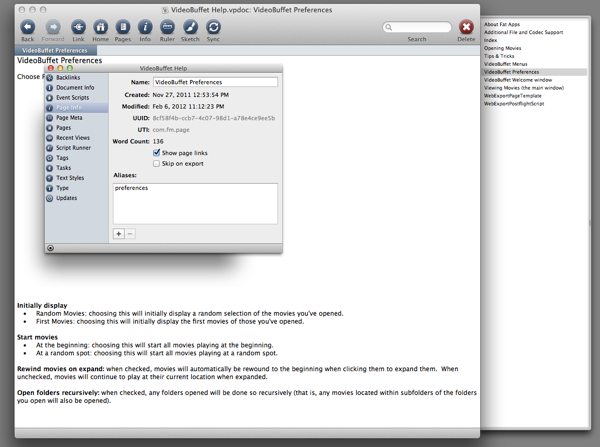Open WebExportPageTemplate in page list
Viewport: 600px width, 447px height.
pos(513,96)
